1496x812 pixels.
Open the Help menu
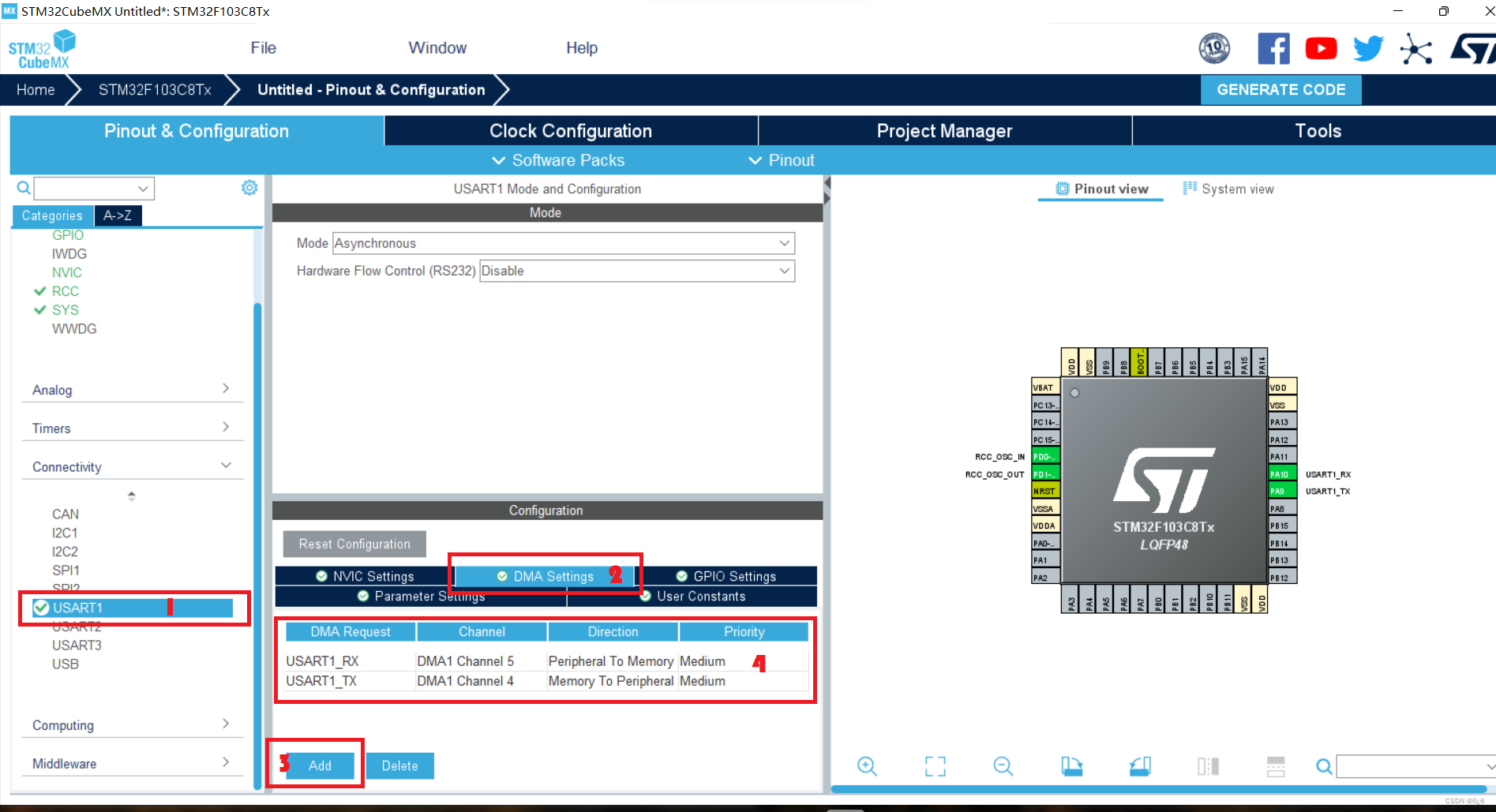(x=582, y=48)
